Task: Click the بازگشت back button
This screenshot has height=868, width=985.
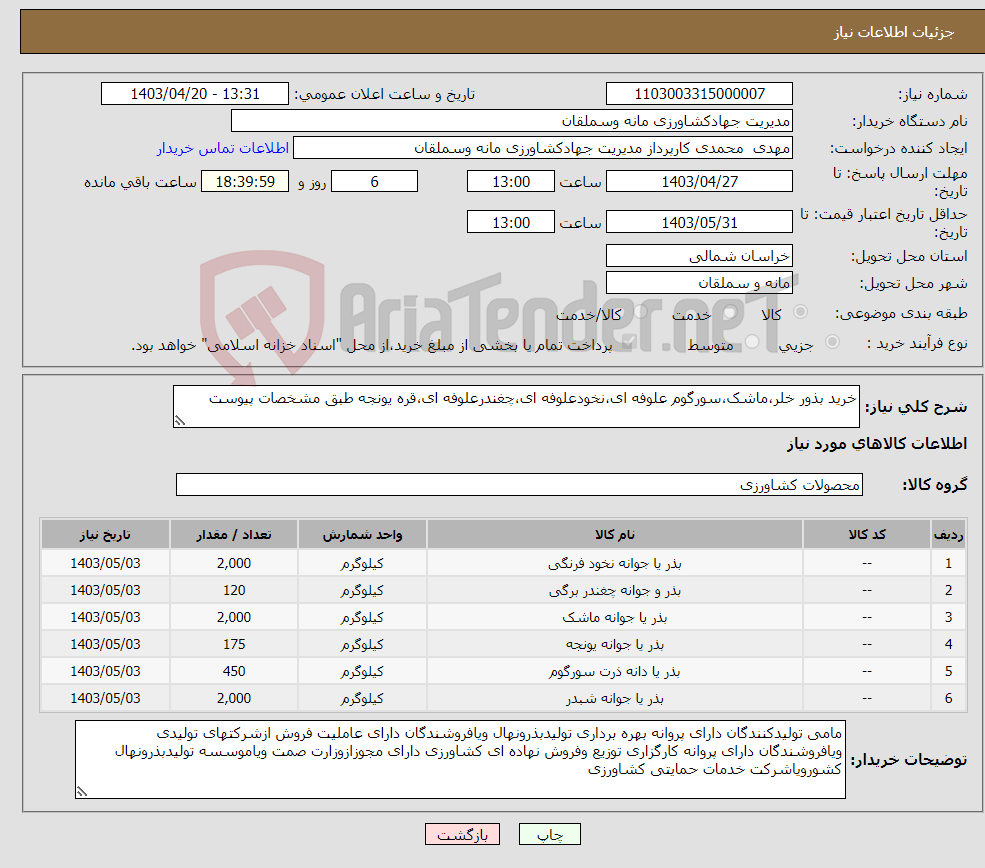Action: tap(462, 834)
